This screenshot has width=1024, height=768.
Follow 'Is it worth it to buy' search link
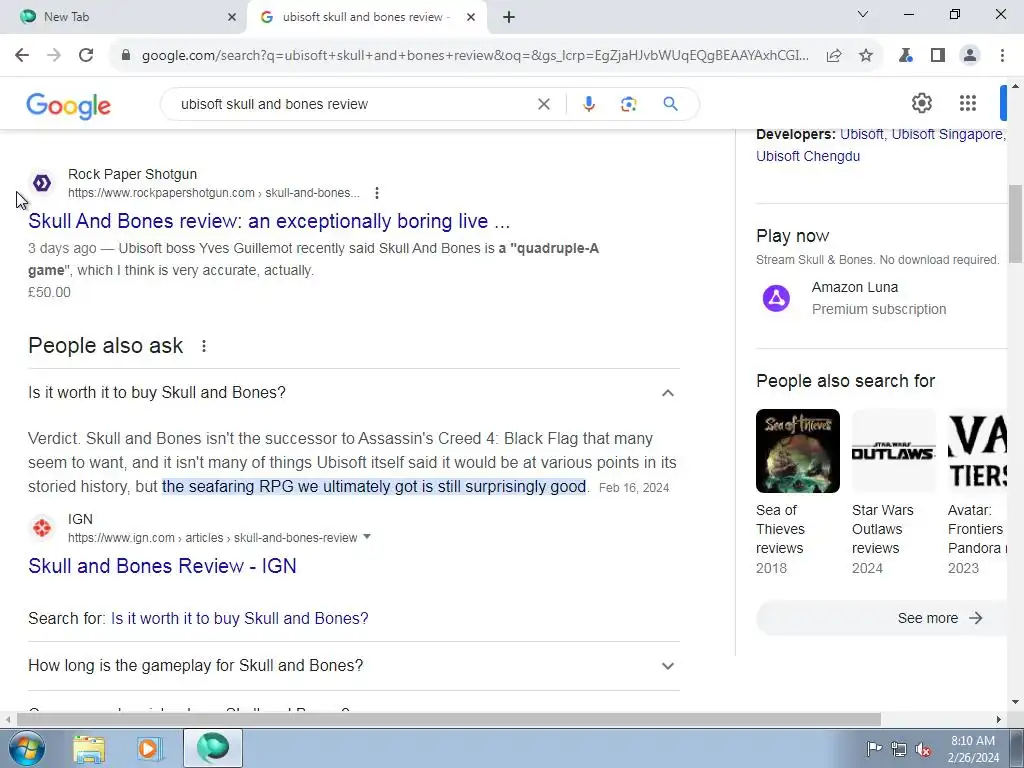240,618
